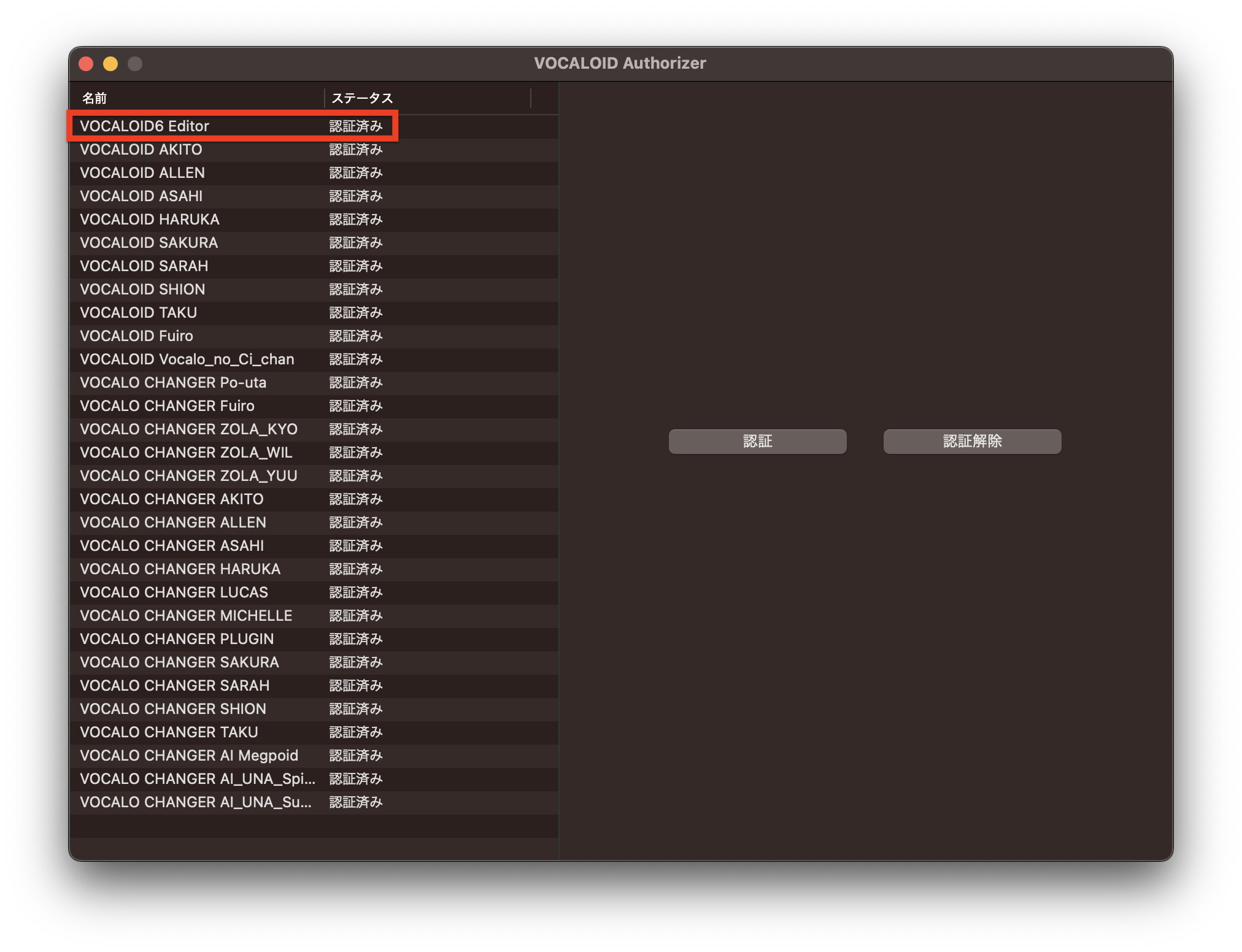Click the 認証 (authorize) button

757,441
